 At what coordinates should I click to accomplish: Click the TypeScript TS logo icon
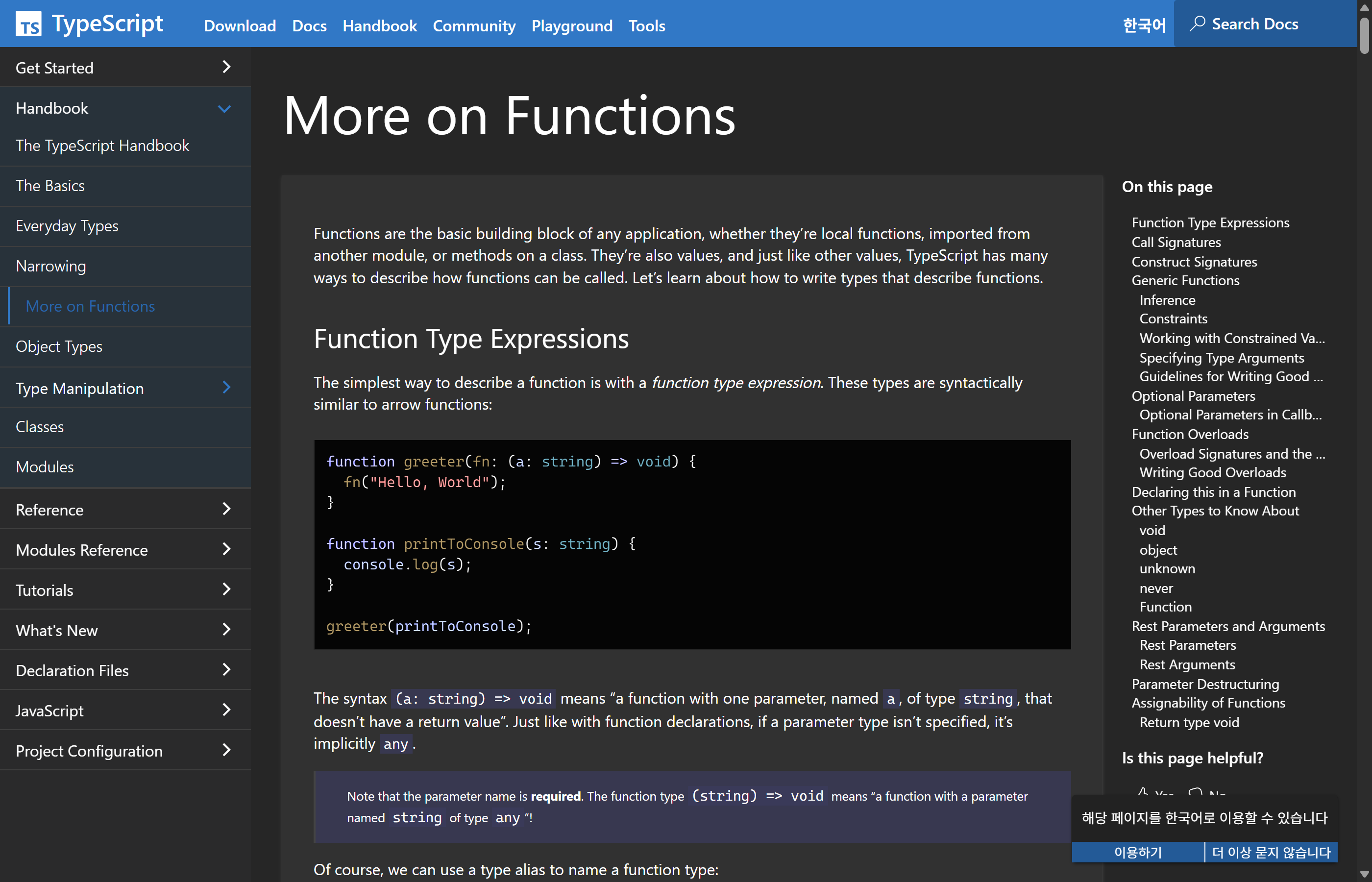tap(29, 23)
